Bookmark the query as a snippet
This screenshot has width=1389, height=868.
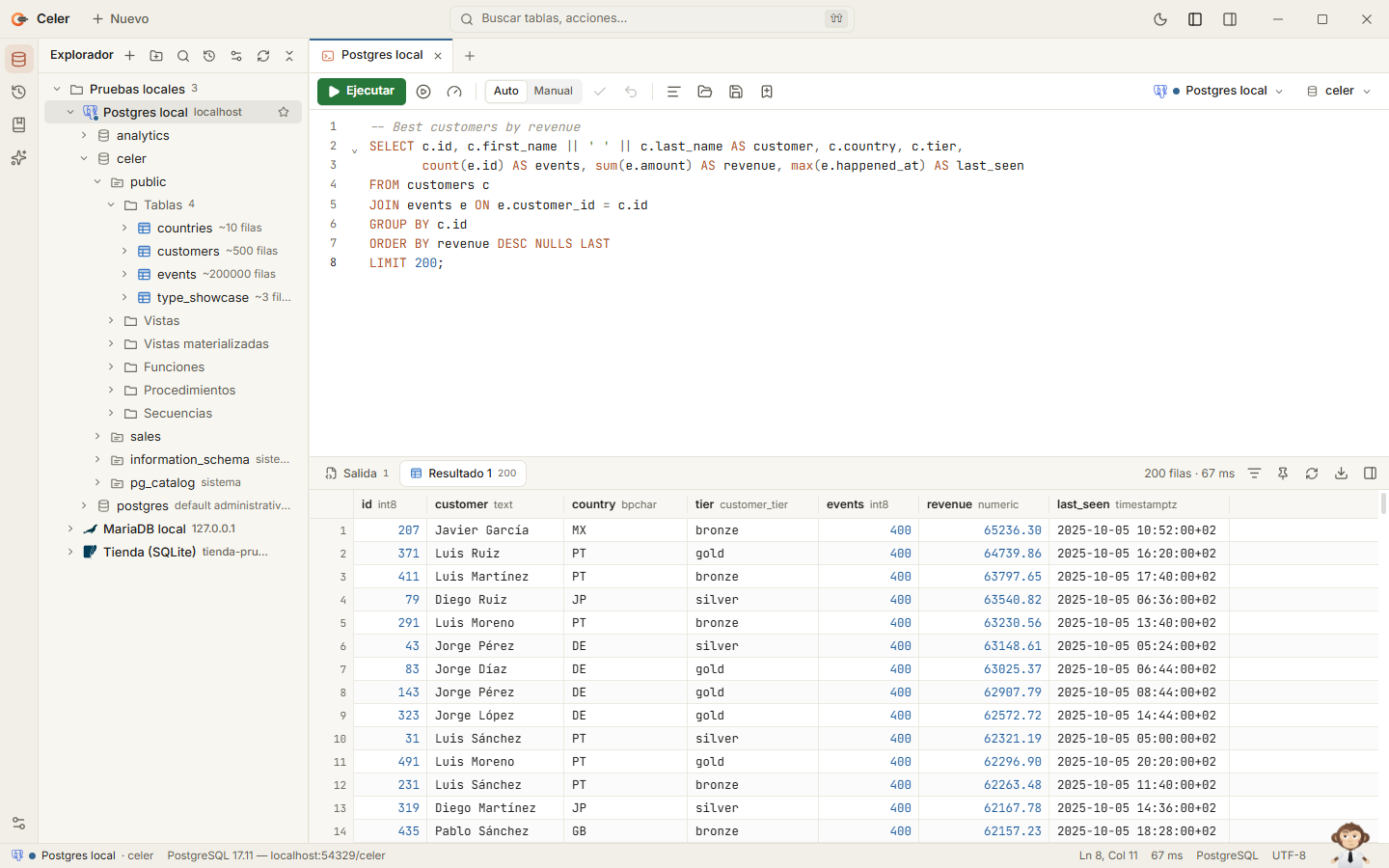(x=767, y=92)
